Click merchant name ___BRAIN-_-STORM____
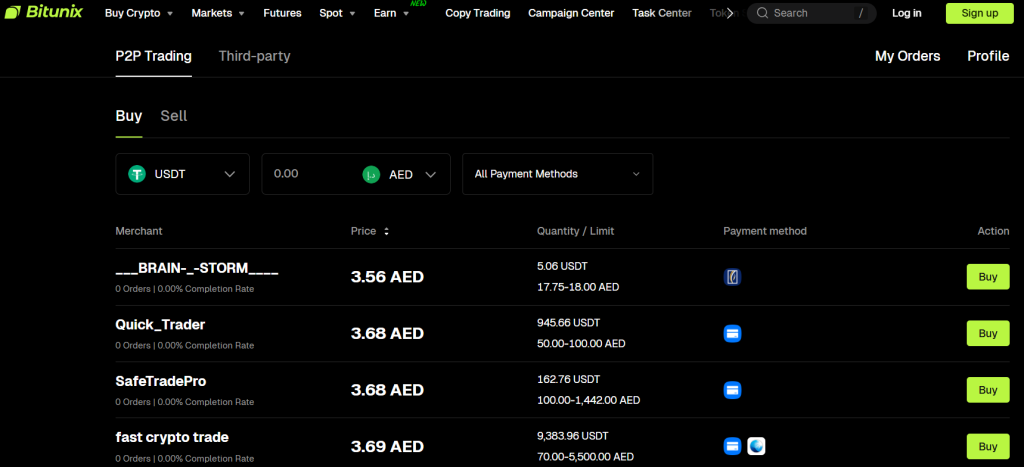 point(197,269)
